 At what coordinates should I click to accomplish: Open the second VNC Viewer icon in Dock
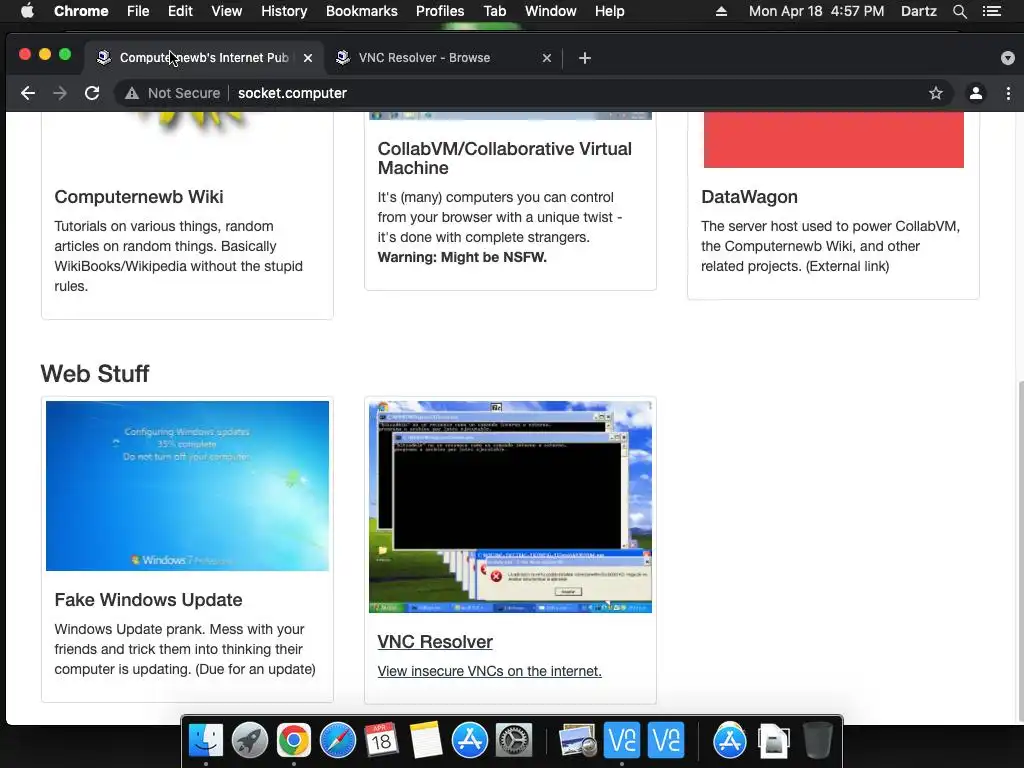tap(665, 741)
